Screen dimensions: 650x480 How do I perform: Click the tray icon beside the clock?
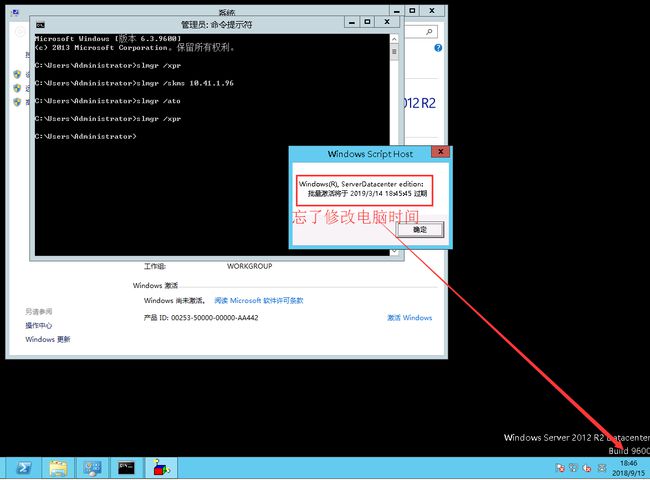[x=601, y=468]
